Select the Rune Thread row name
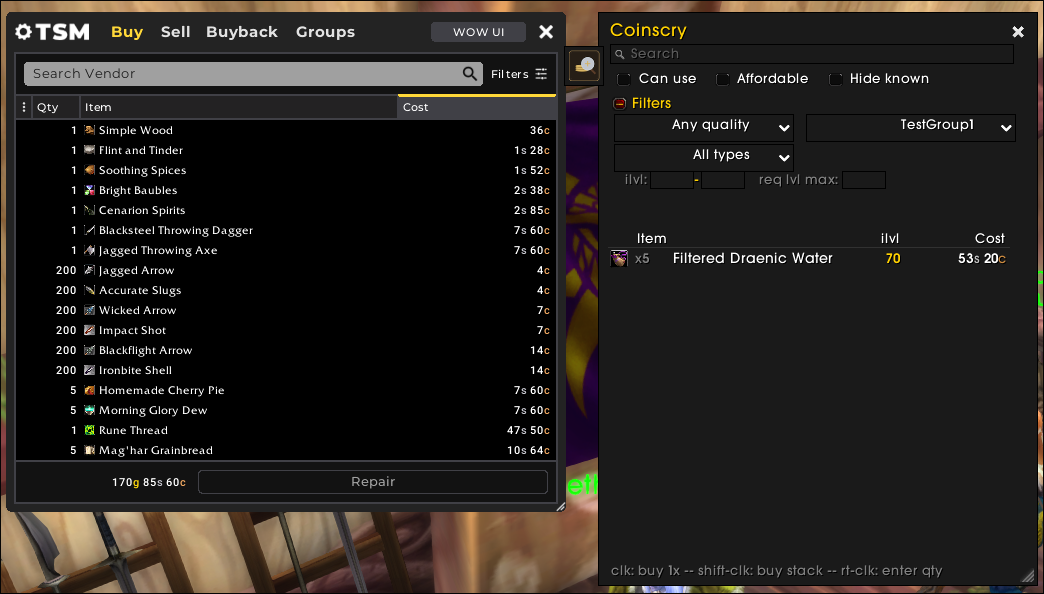Screen dimensions: 1044x594 pyautogui.click(x=133, y=430)
